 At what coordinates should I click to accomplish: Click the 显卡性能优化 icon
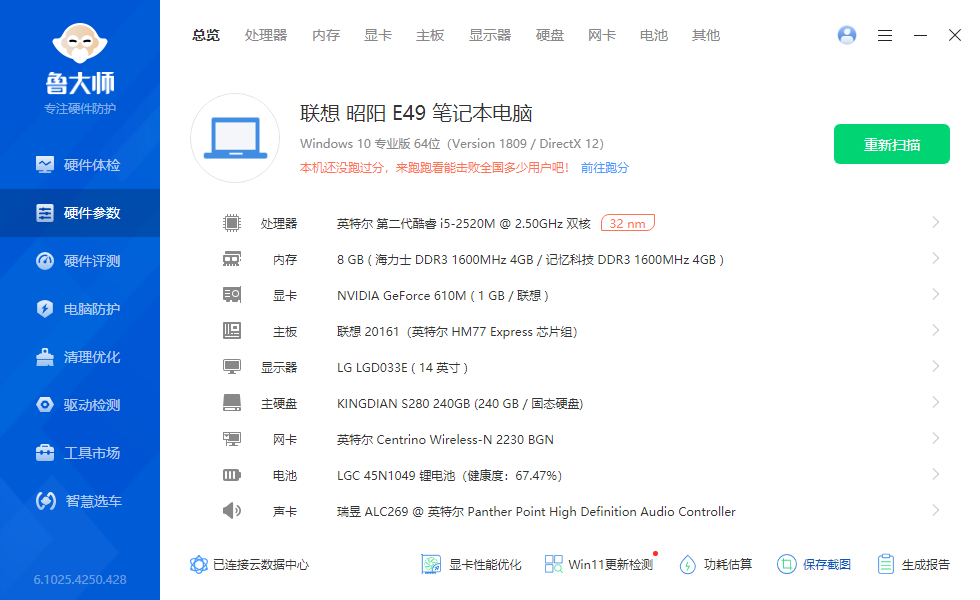[431, 564]
